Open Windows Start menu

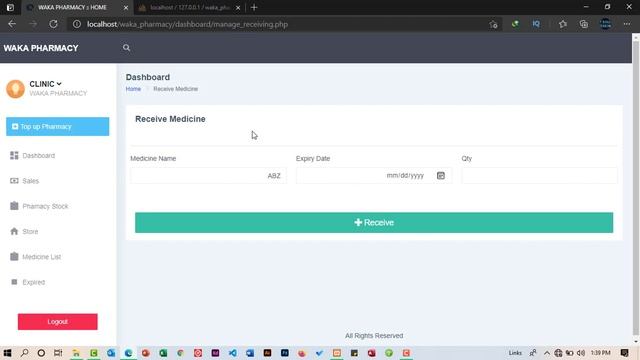(x=7, y=353)
